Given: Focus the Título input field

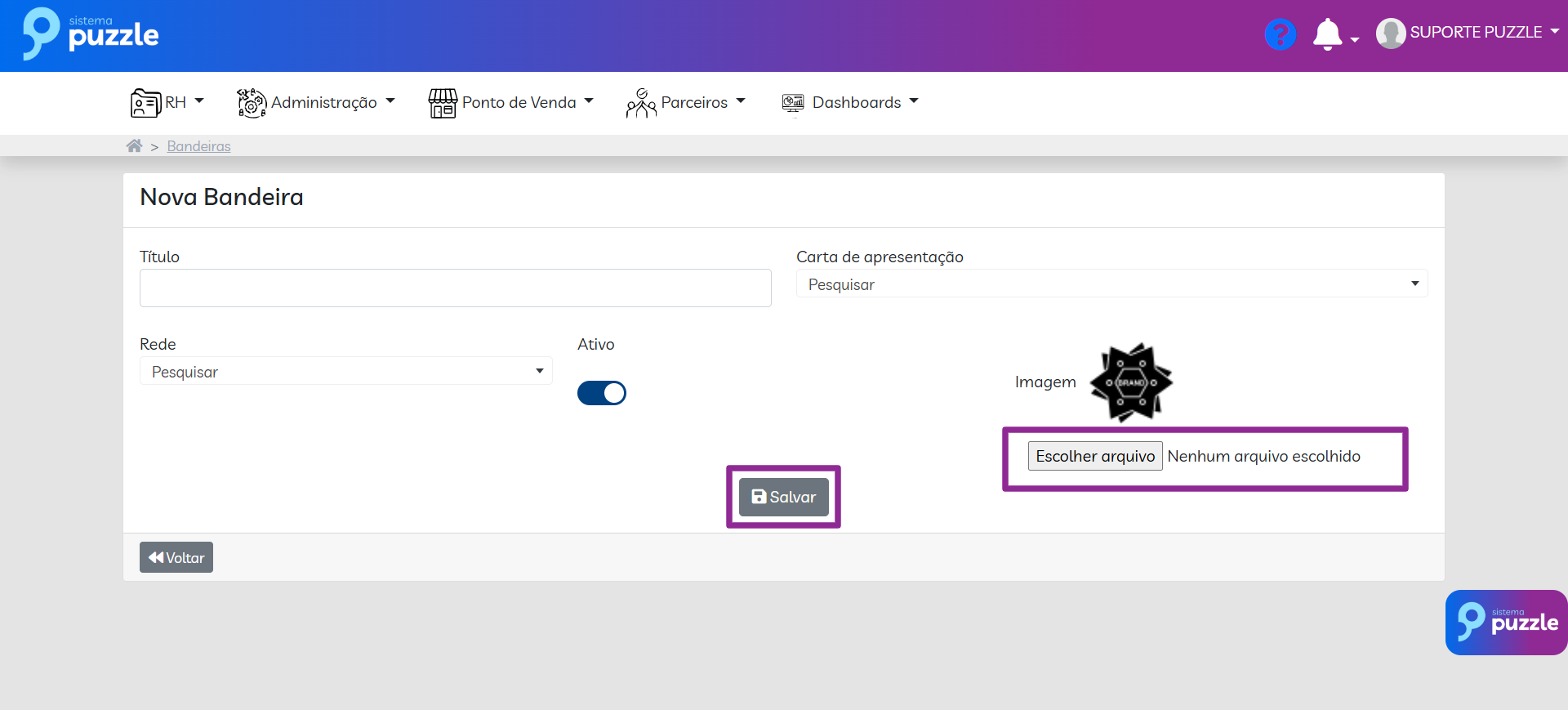Looking at the screenshot, I should coord(456,288).
